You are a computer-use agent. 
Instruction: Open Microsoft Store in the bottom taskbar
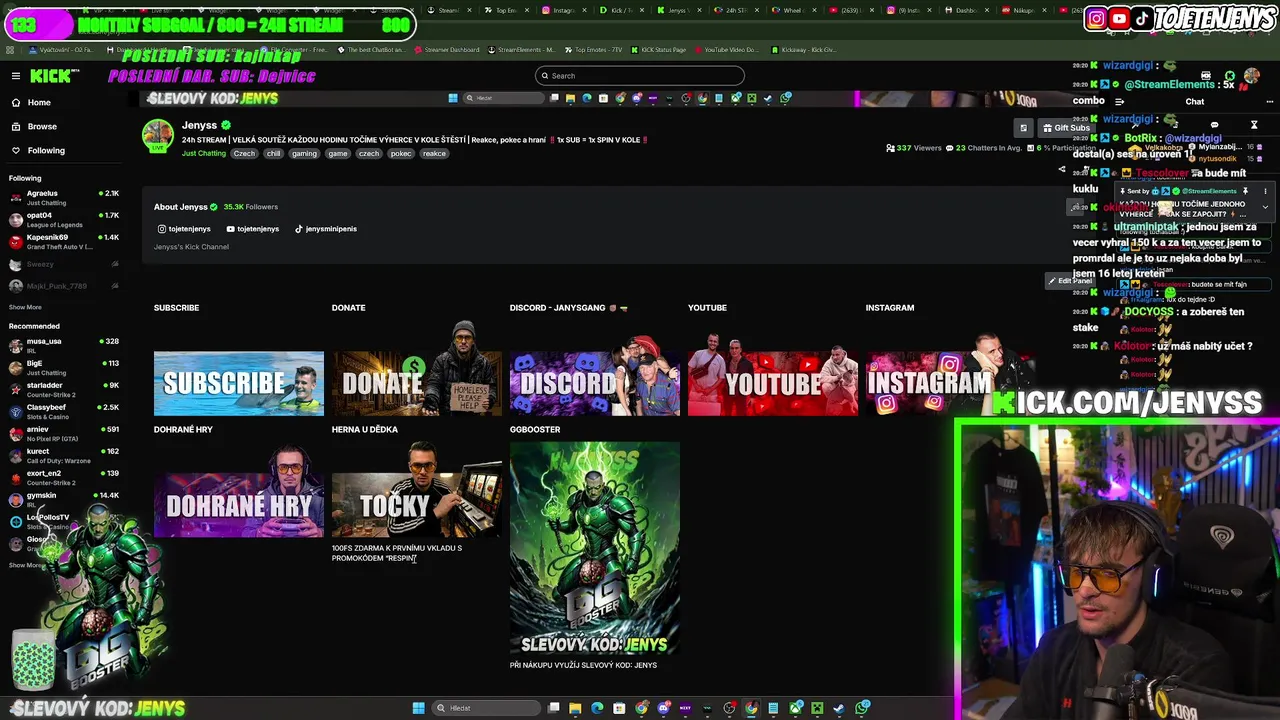619,708
